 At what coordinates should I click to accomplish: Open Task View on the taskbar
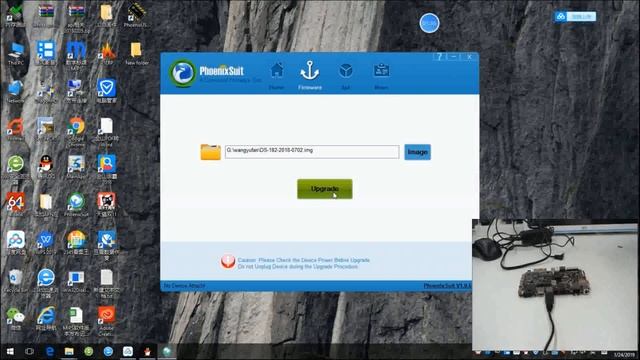point(29,351)
